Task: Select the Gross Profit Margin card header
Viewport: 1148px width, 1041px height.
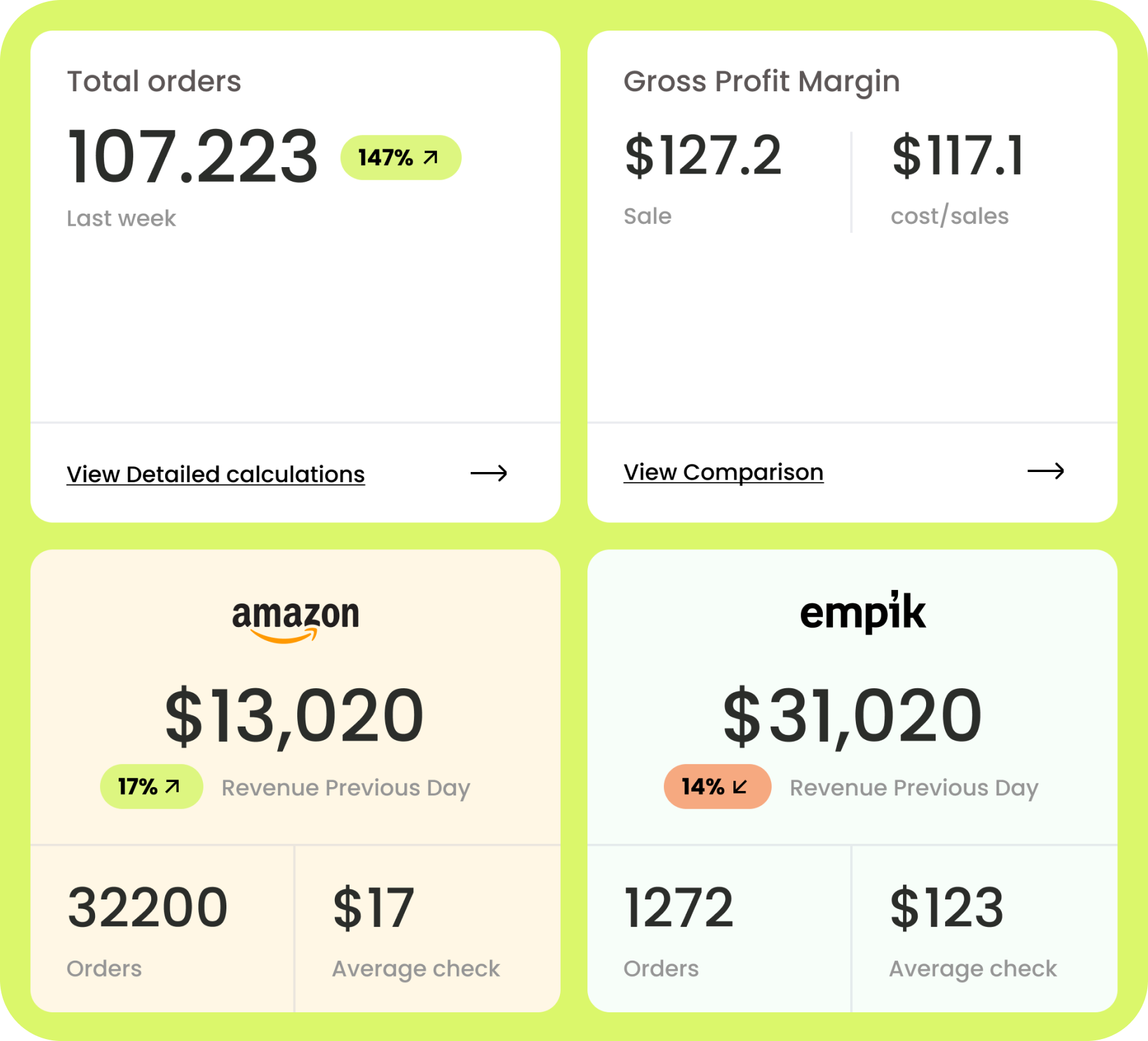Action: click(762, 81)
